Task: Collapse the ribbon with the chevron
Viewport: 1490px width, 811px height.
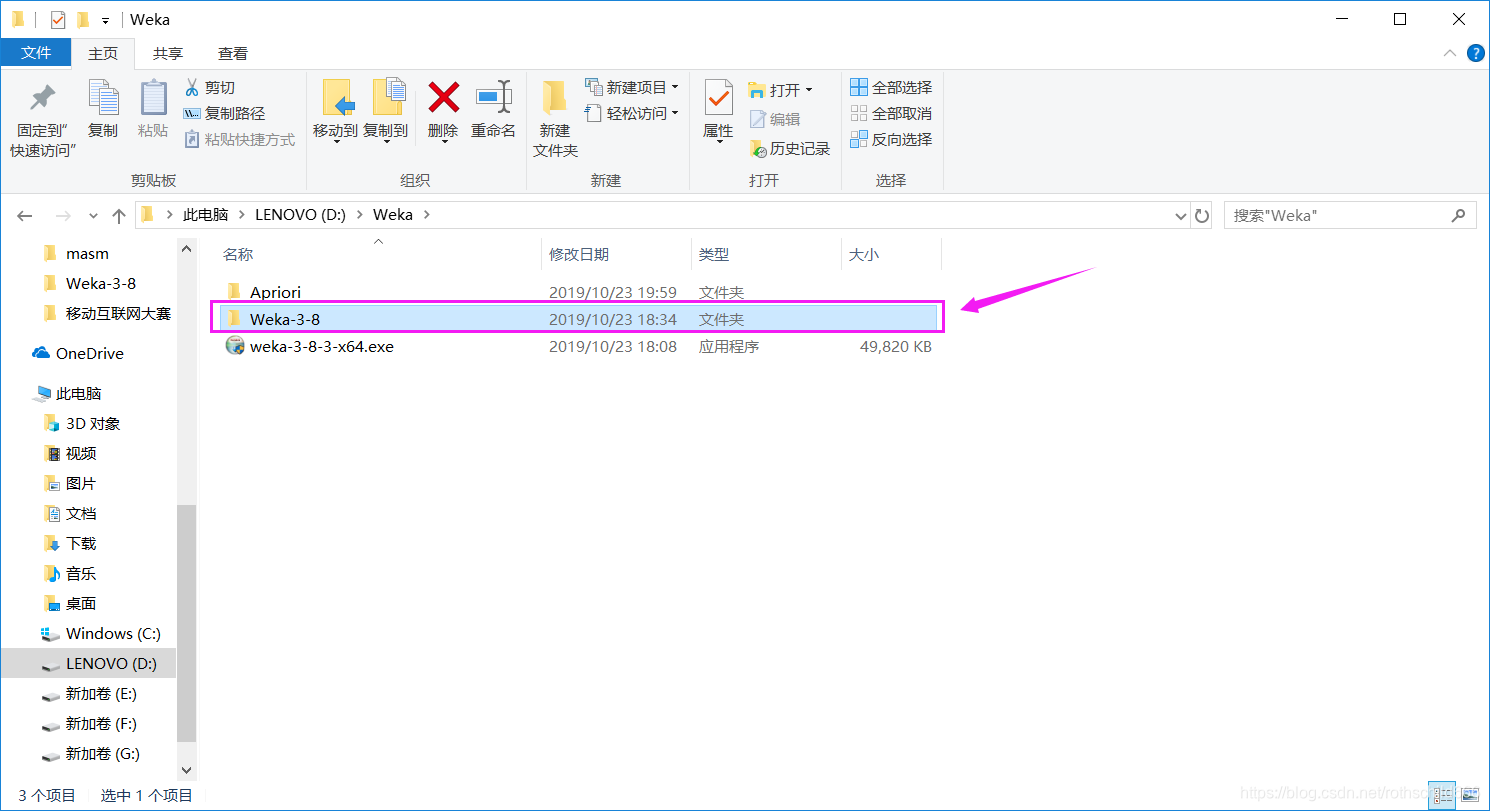Action: click(x=1448, y=53)
